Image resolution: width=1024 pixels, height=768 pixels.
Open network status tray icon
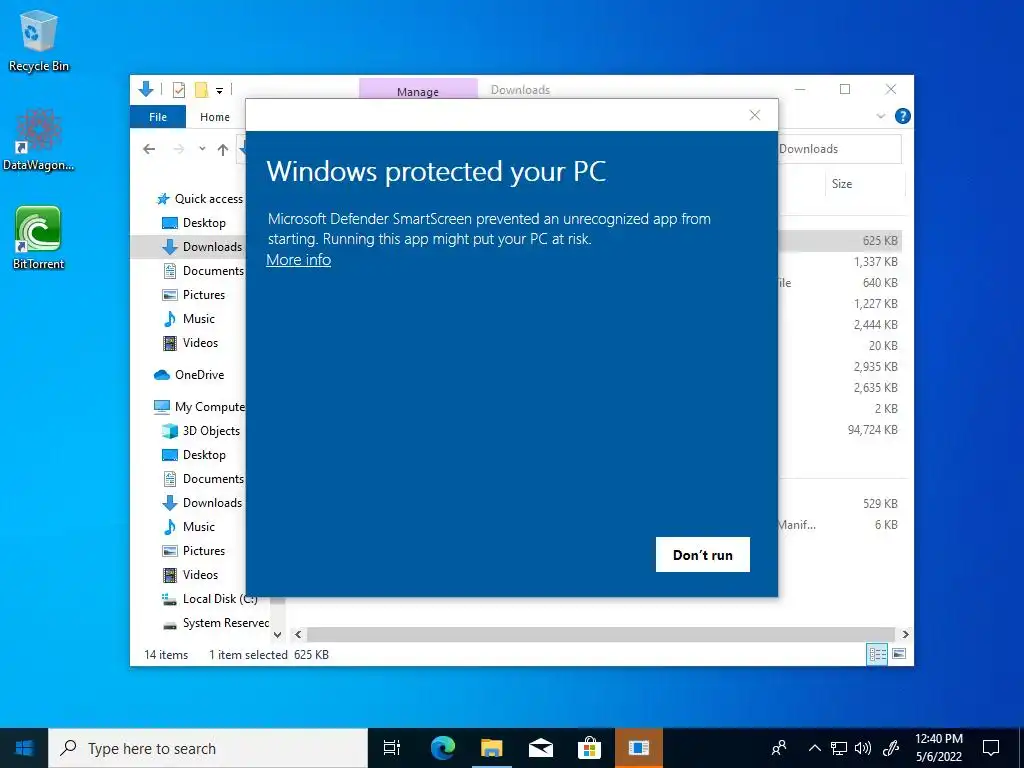[x=839, y=748]
